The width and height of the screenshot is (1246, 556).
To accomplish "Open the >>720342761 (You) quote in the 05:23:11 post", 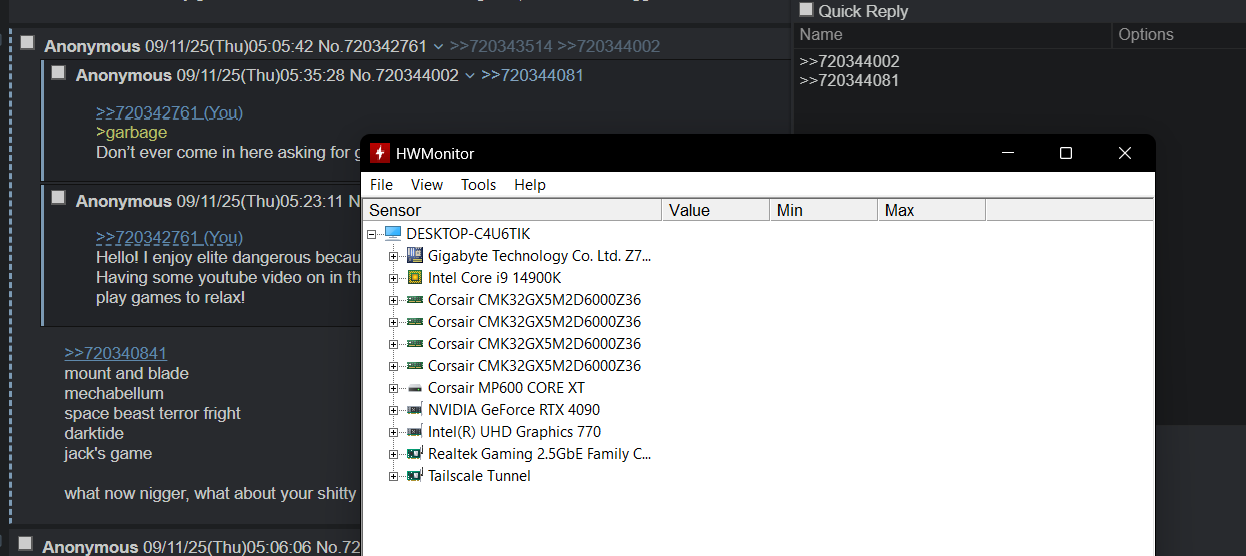I will pos(169,237).
